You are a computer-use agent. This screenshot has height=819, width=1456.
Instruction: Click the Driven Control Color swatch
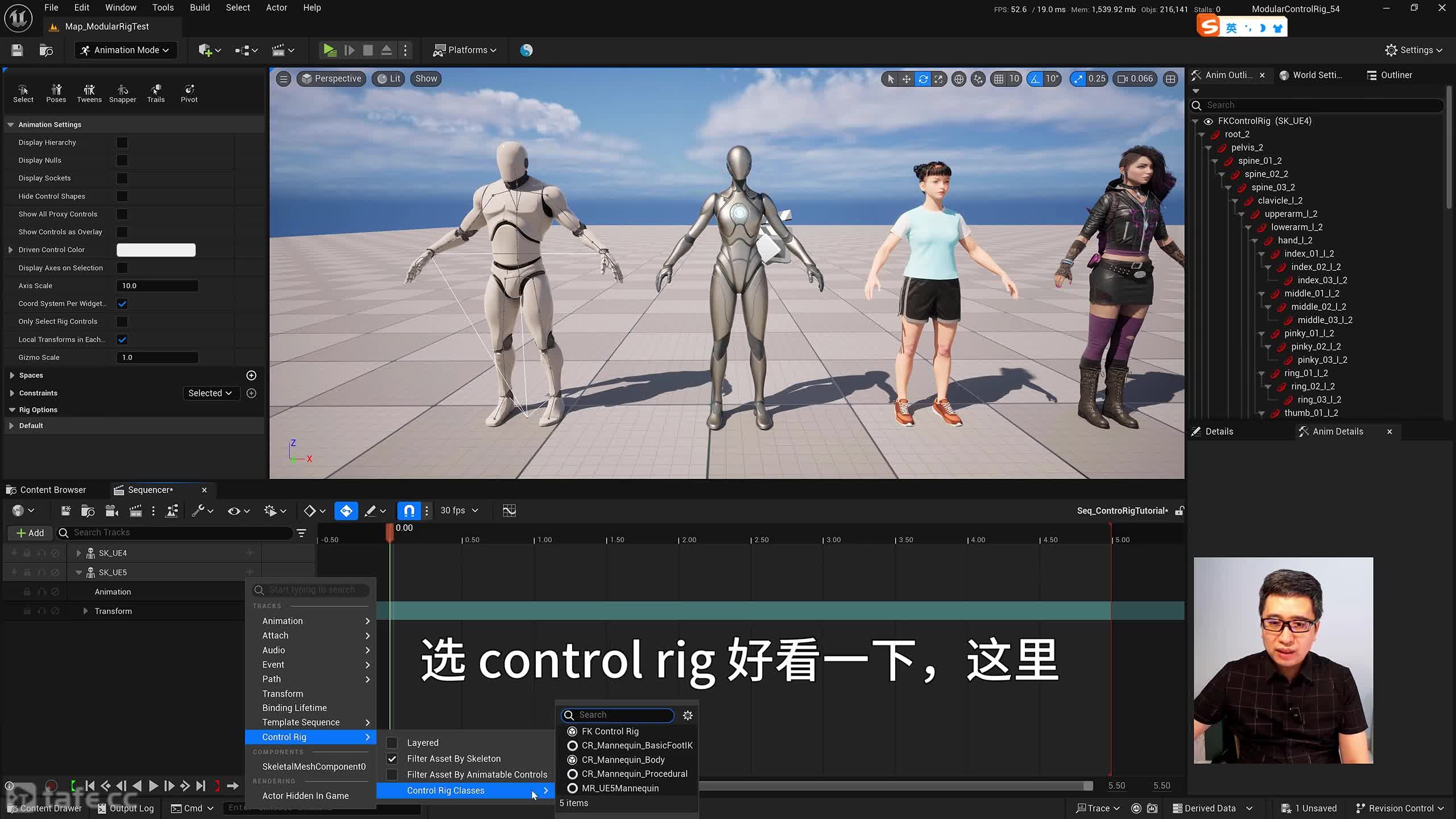click(156, 249)
